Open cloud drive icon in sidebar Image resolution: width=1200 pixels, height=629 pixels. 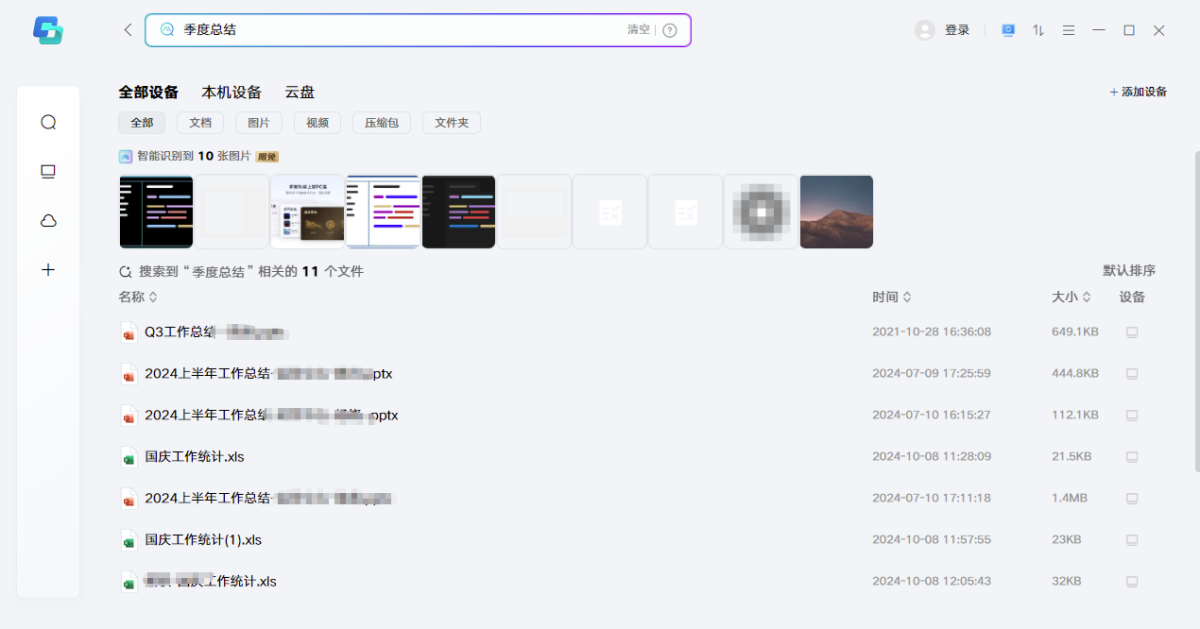click(48, 221)
